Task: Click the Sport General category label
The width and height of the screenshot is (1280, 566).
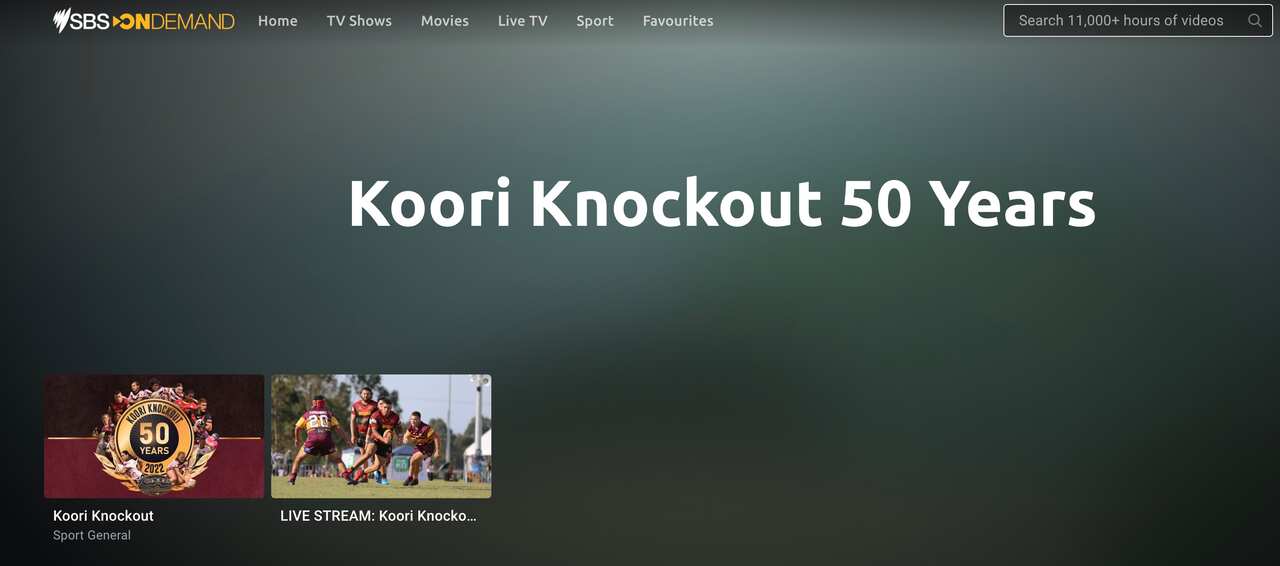Action: pos(92,535)
